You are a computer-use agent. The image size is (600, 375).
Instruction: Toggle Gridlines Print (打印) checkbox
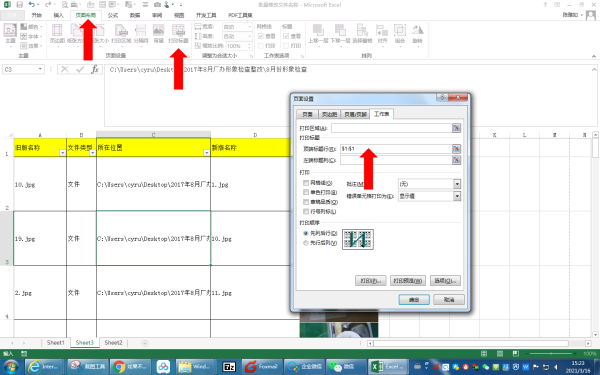click(x=261, y=46)
